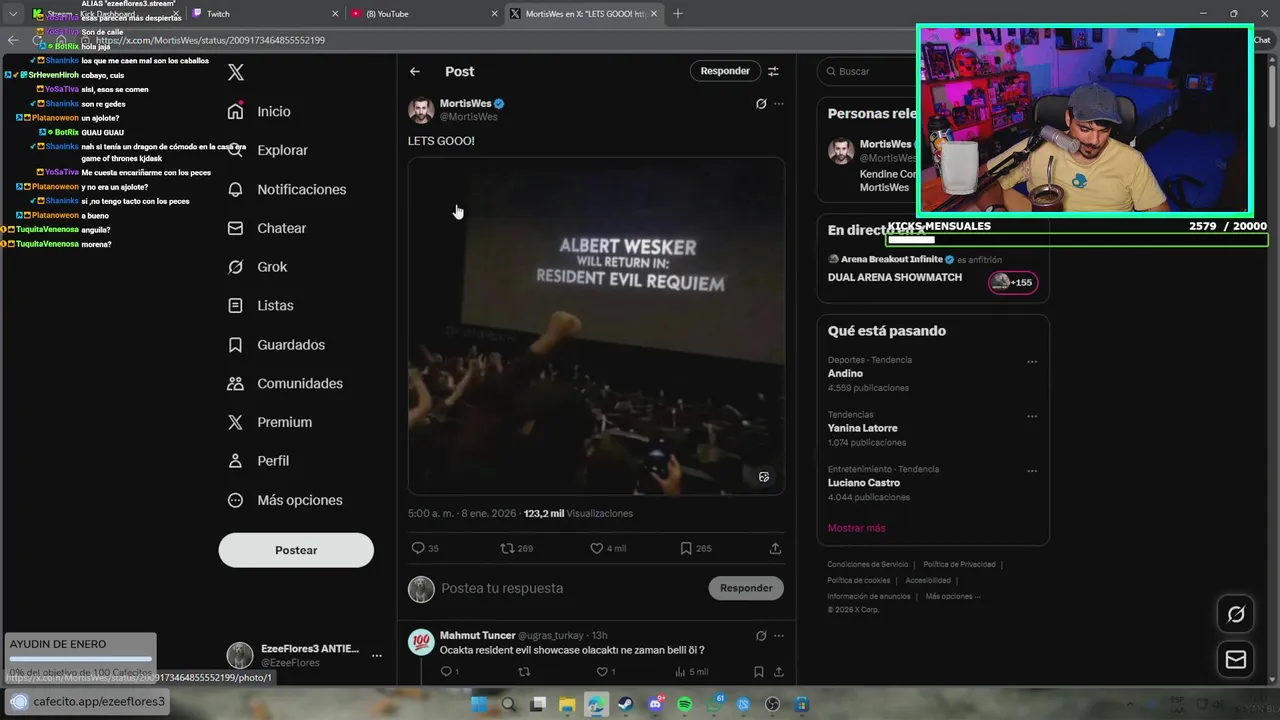Open the Luciano Castro trend
Viewport: 1280px width, 720px height.
864,483
